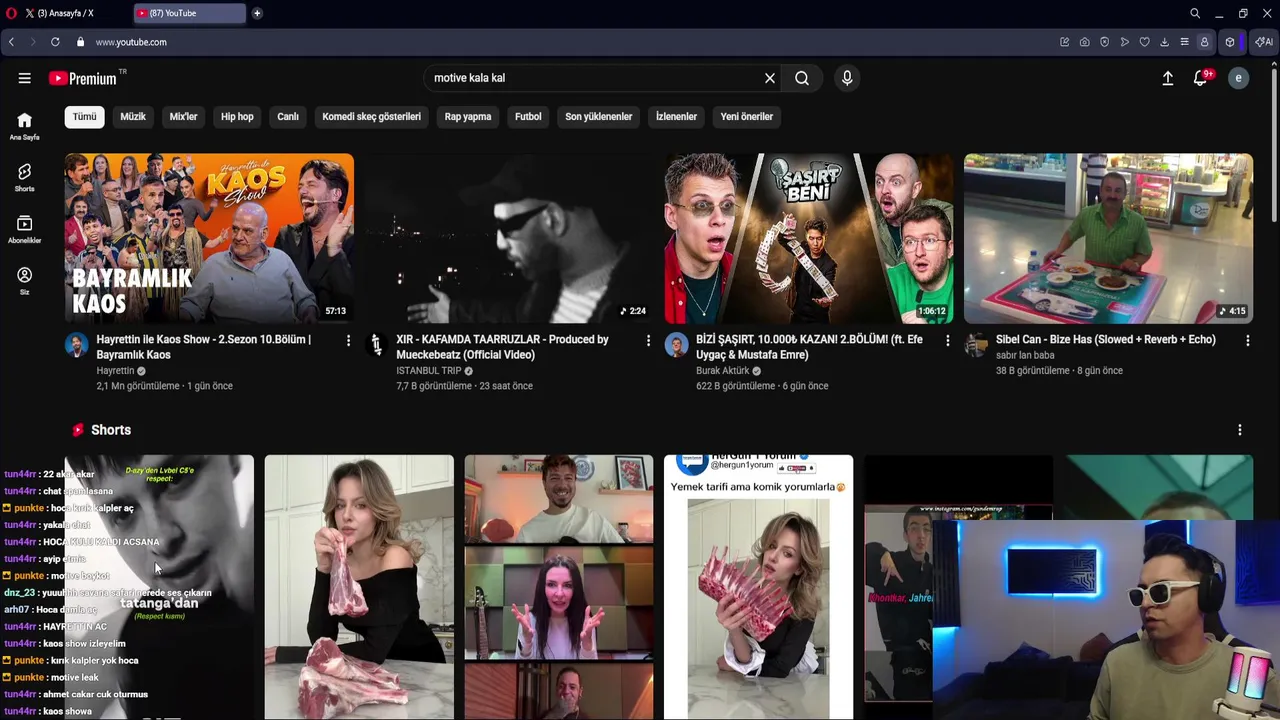Viewport: 1280px width, 720px height.
Task: Select the Yeni öneriler chip
Action: 746,116
